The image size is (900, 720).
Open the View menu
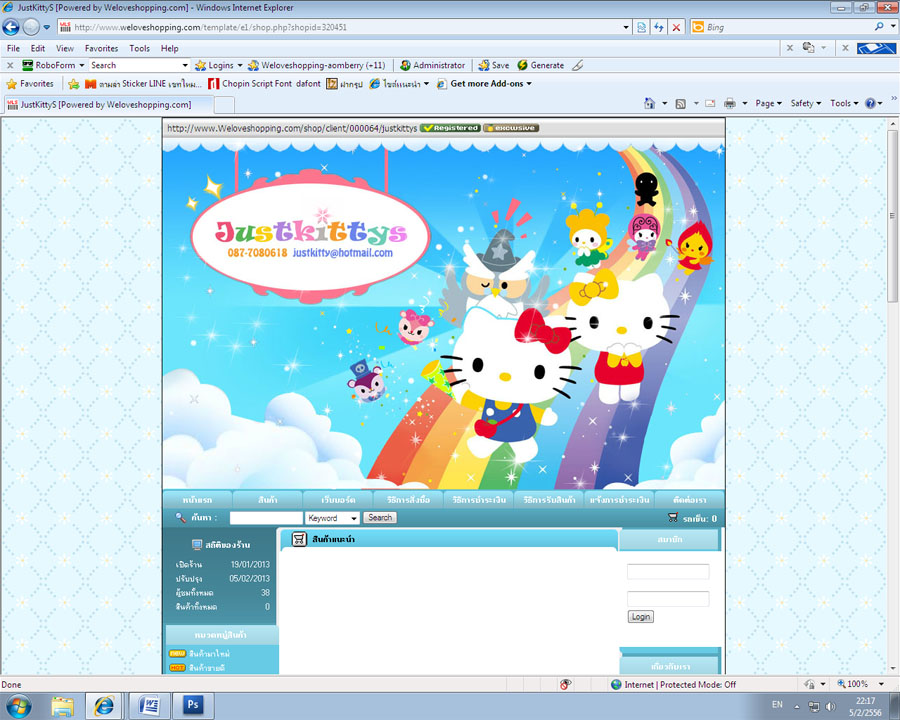click(x=65, y=48)
